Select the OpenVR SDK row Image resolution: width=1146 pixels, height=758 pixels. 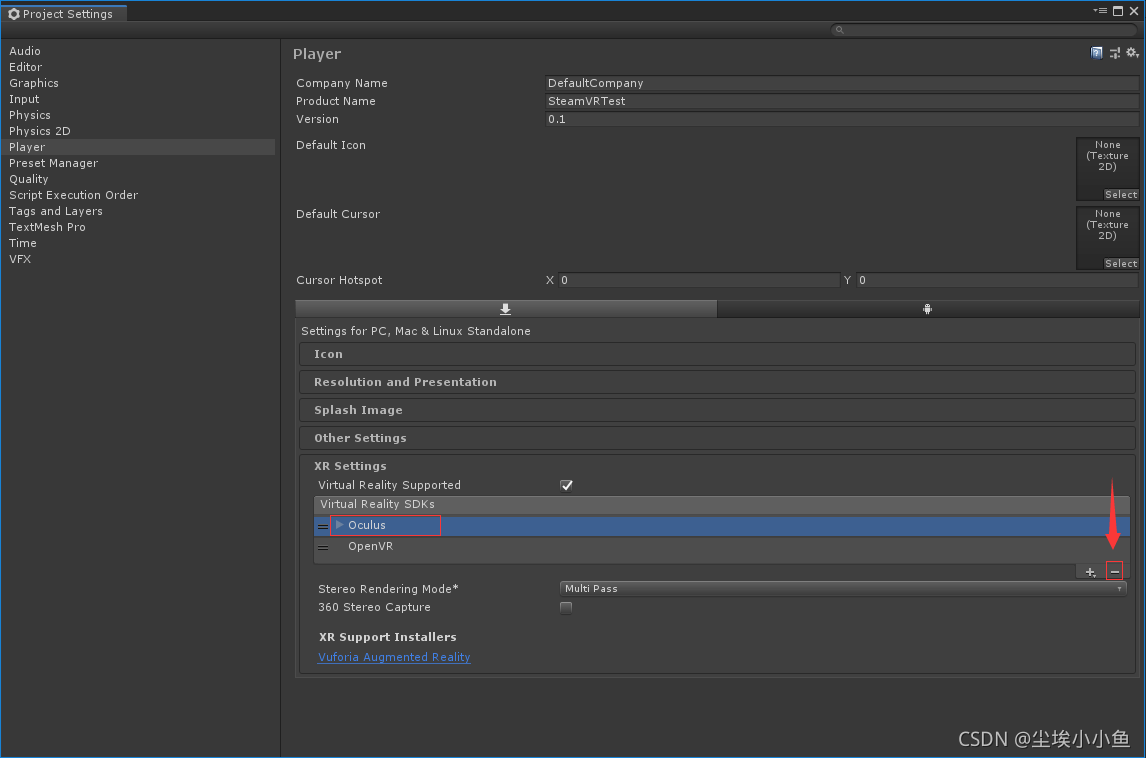(722, 547)
